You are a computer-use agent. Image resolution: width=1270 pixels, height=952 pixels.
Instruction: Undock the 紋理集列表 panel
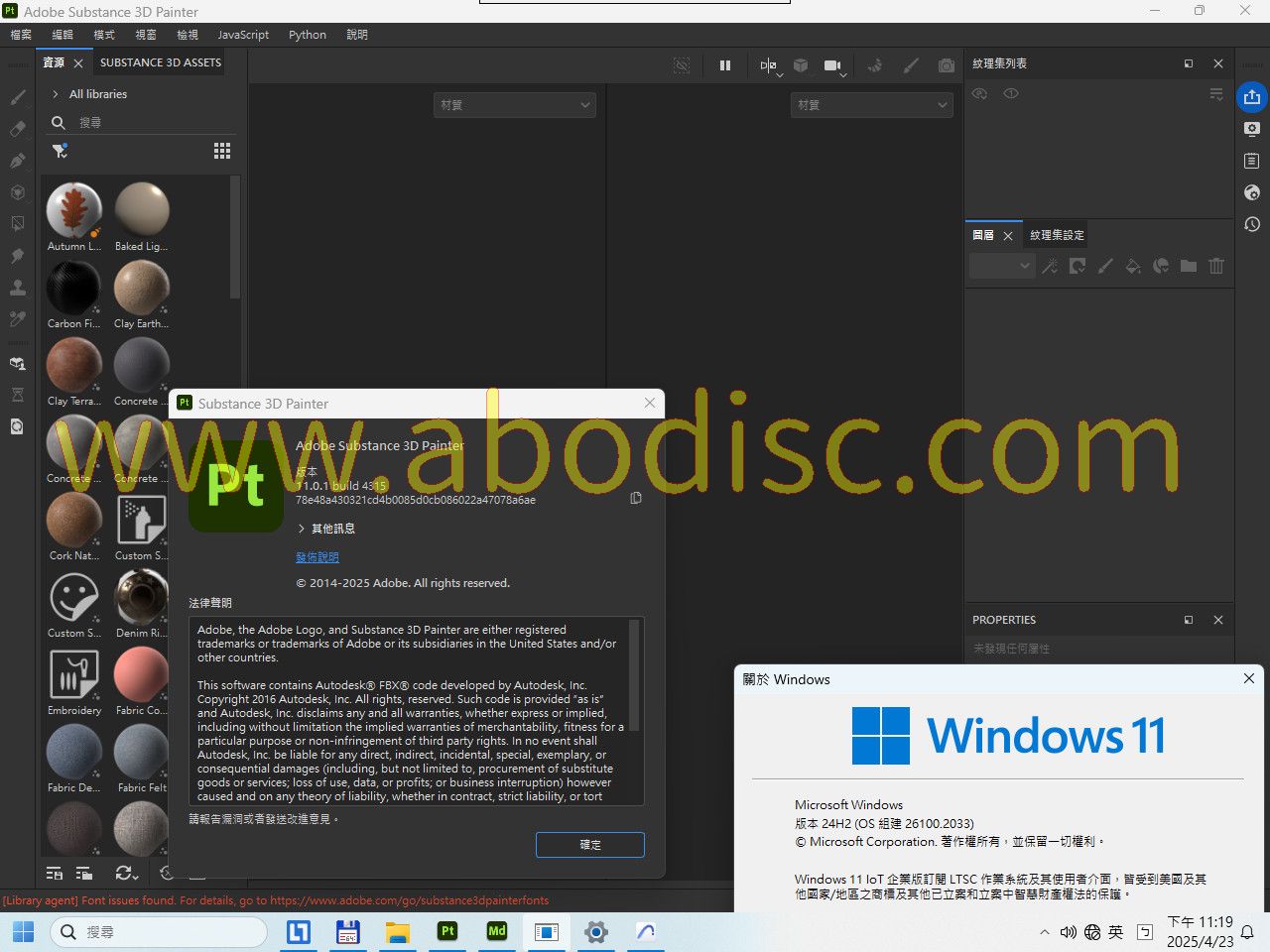coord(1189,63)
